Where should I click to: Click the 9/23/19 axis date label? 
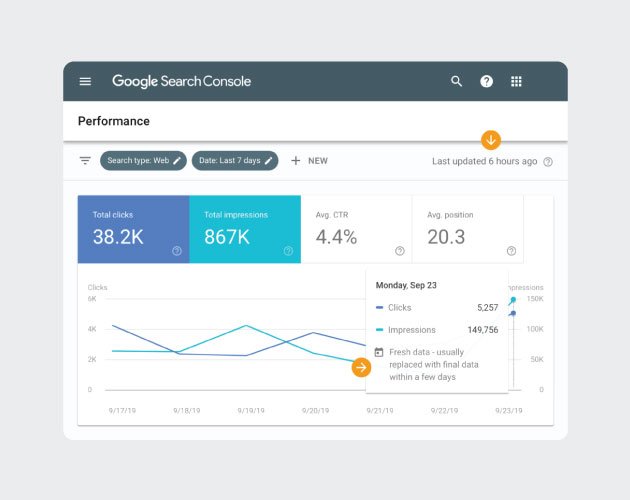pyautogui.click(x=509, y=410)
